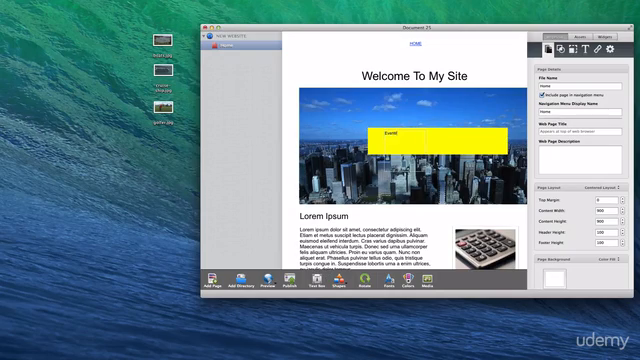Viewport: 640px width, 360px height.
Task: Click the Add Page toolbar icon
Action: pyautogui.click(x=212, y=279)
